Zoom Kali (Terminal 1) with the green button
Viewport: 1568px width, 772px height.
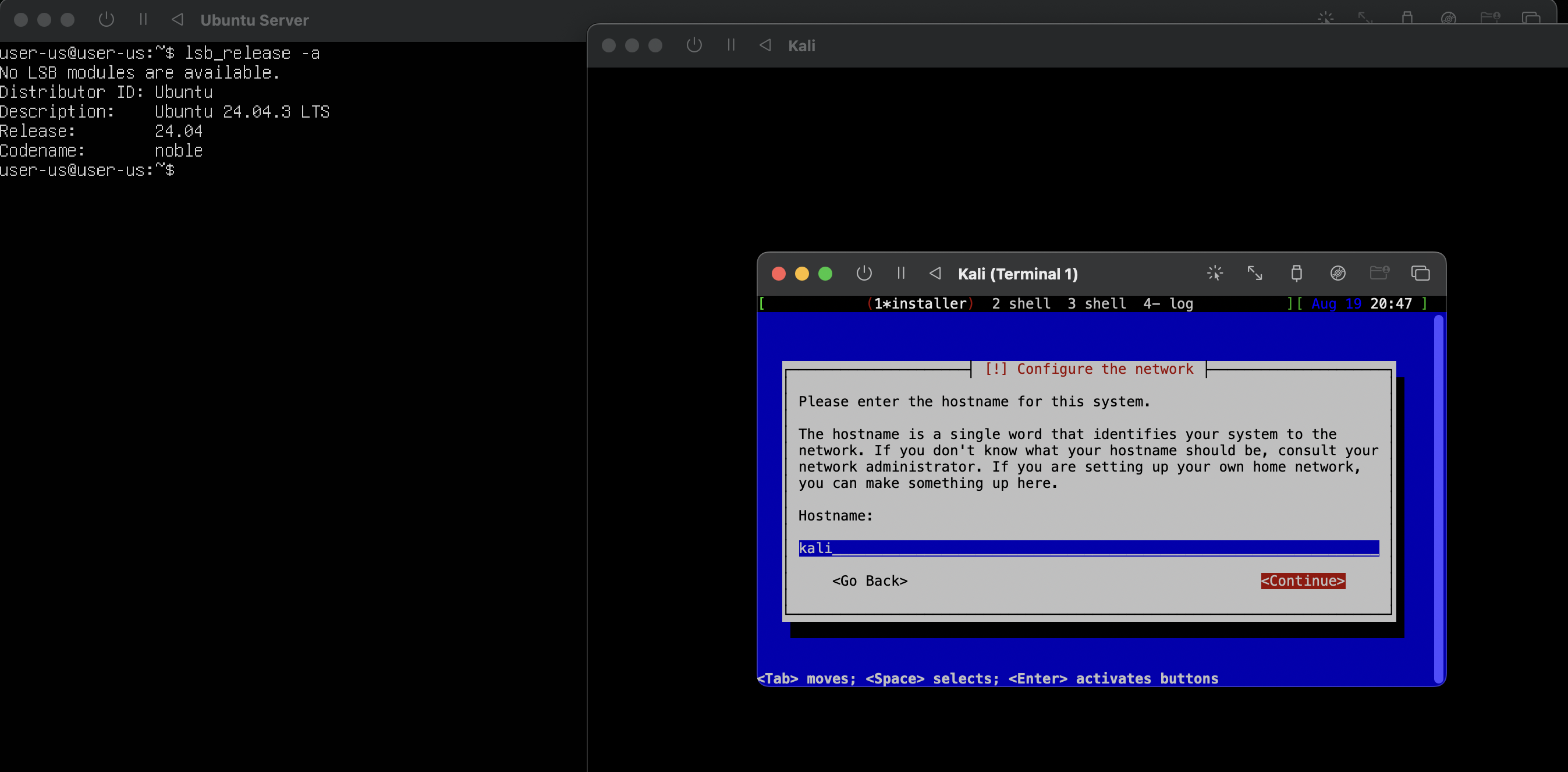(825, 274)
